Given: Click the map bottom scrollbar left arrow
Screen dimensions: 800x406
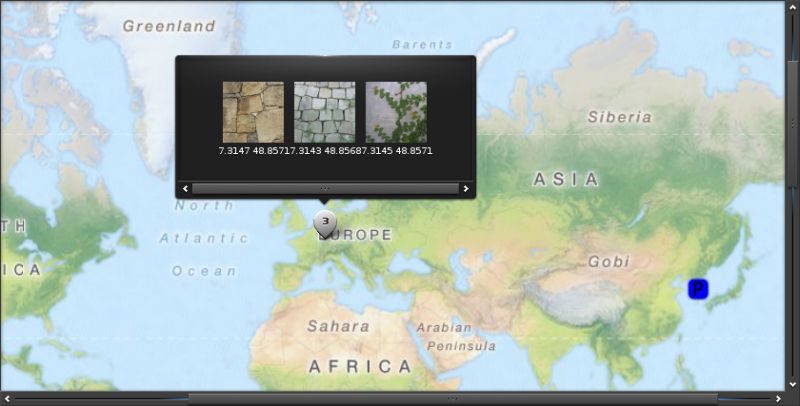Looking at the screenshot, I should coord(7,399).
